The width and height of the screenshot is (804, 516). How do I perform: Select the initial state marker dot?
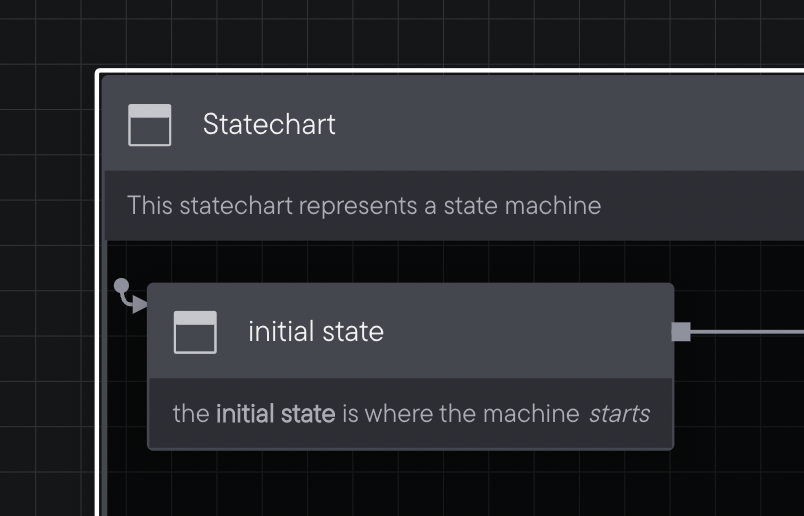121,286
